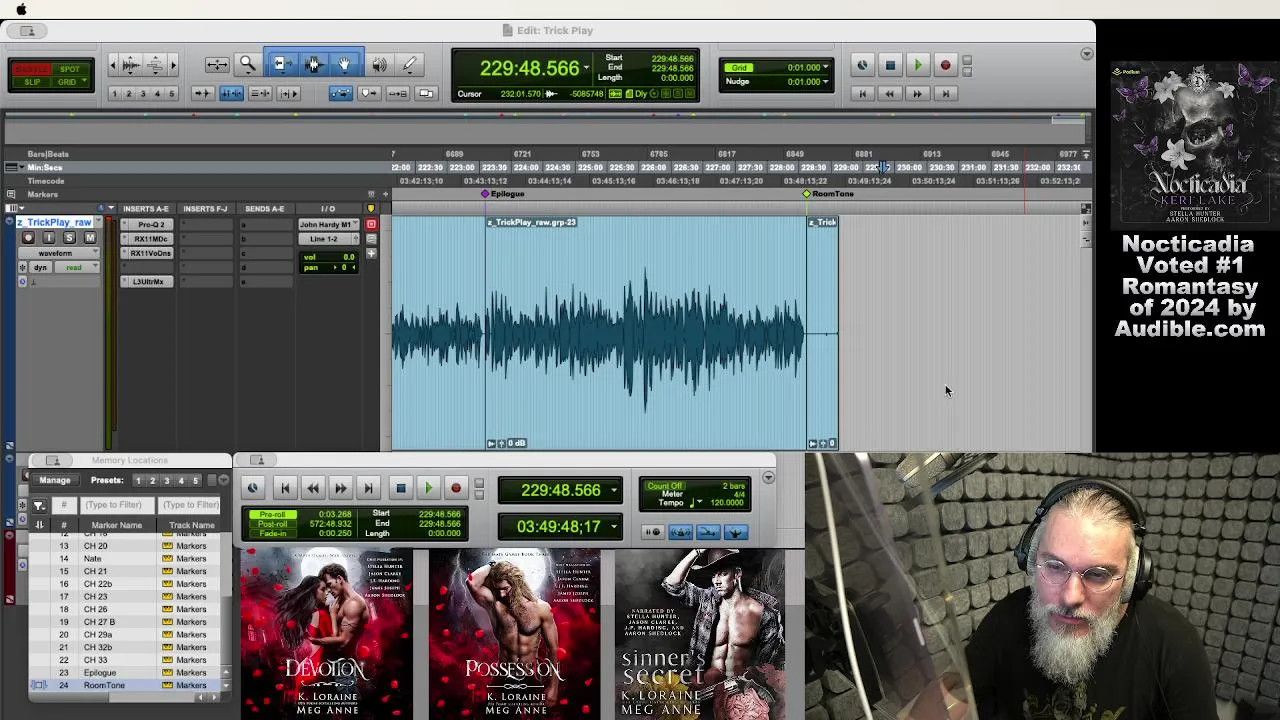1280x720 pixels.
Task: Open Nudge value dropdown
Action: pos(826,82)
